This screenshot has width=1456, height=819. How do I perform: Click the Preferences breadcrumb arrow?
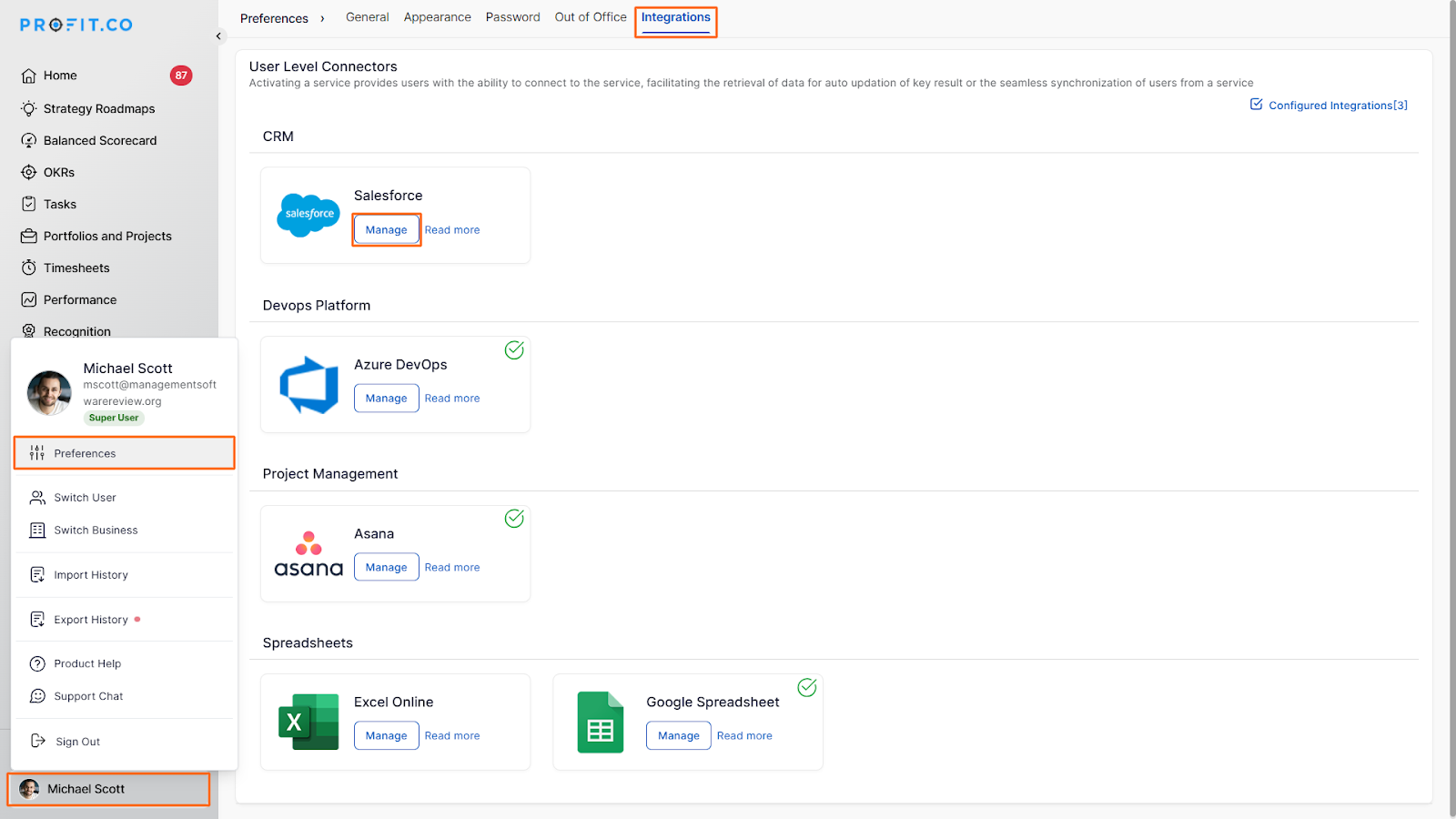(x=322, y=18)
